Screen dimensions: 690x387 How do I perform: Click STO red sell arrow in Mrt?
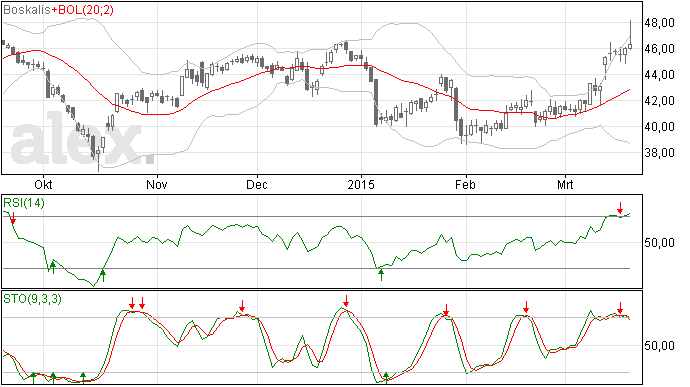pyautogui.click(x=620, y=308)
